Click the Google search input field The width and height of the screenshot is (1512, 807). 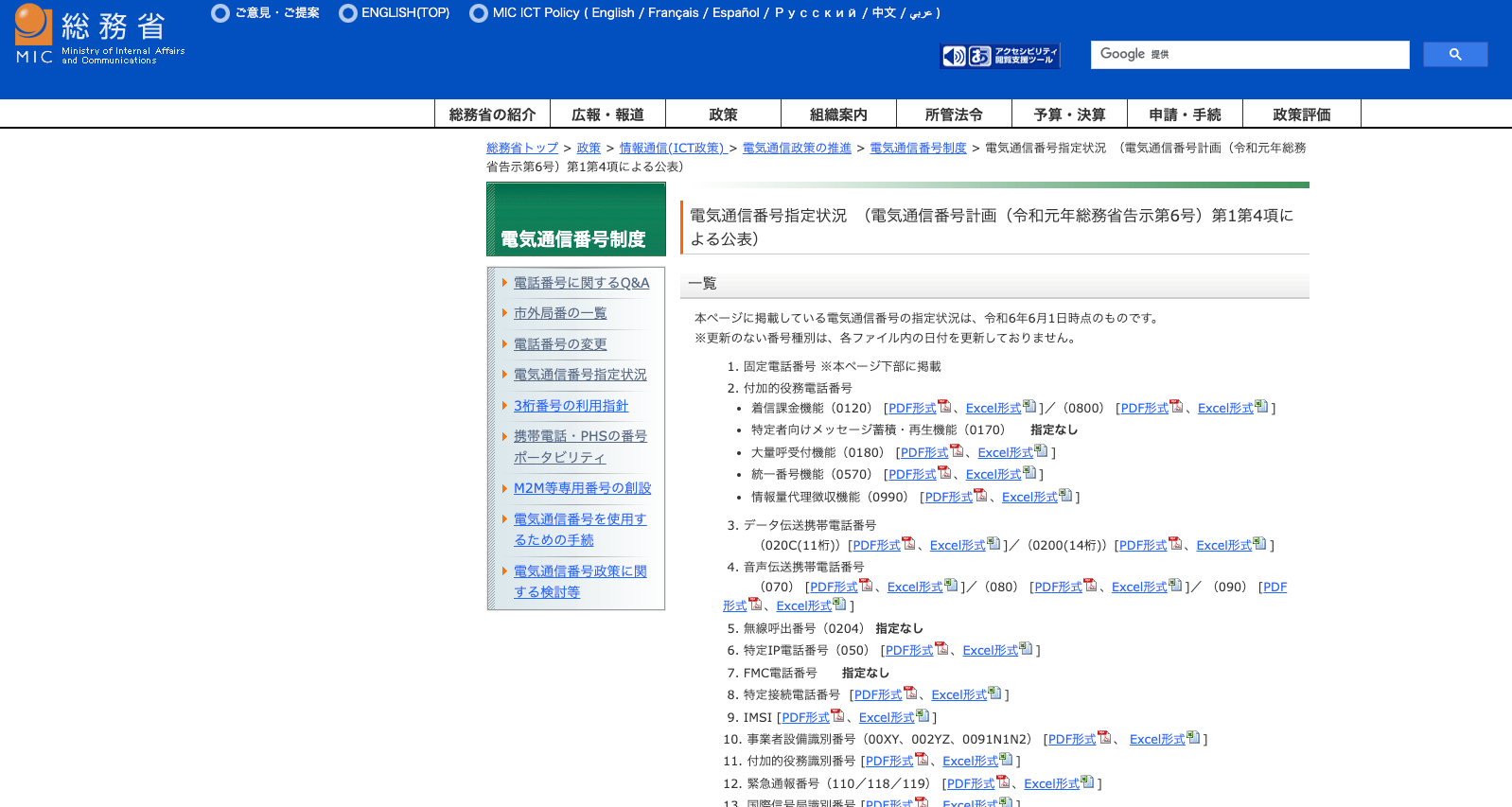1250,55
